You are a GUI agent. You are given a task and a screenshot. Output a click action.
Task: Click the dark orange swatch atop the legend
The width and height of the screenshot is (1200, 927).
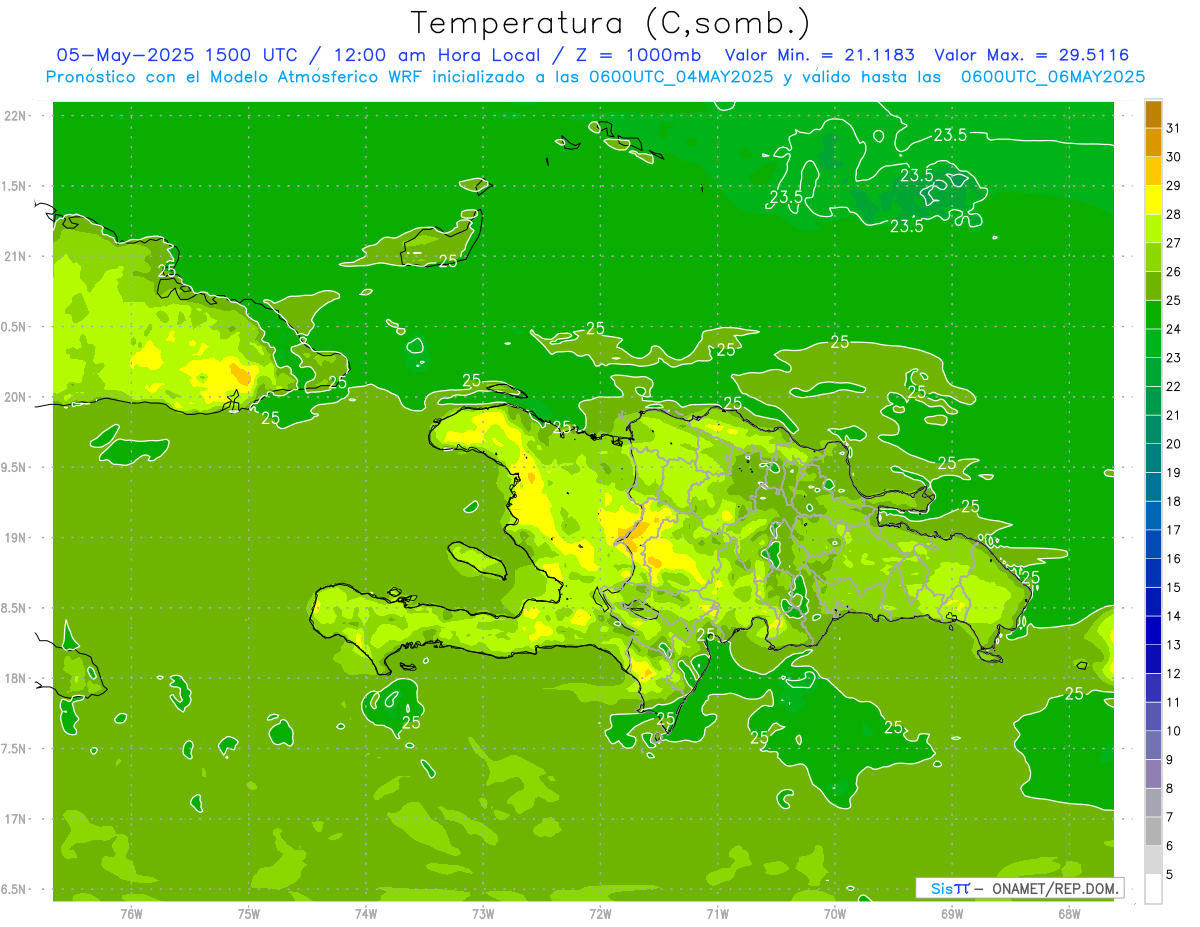(1154, 114)
